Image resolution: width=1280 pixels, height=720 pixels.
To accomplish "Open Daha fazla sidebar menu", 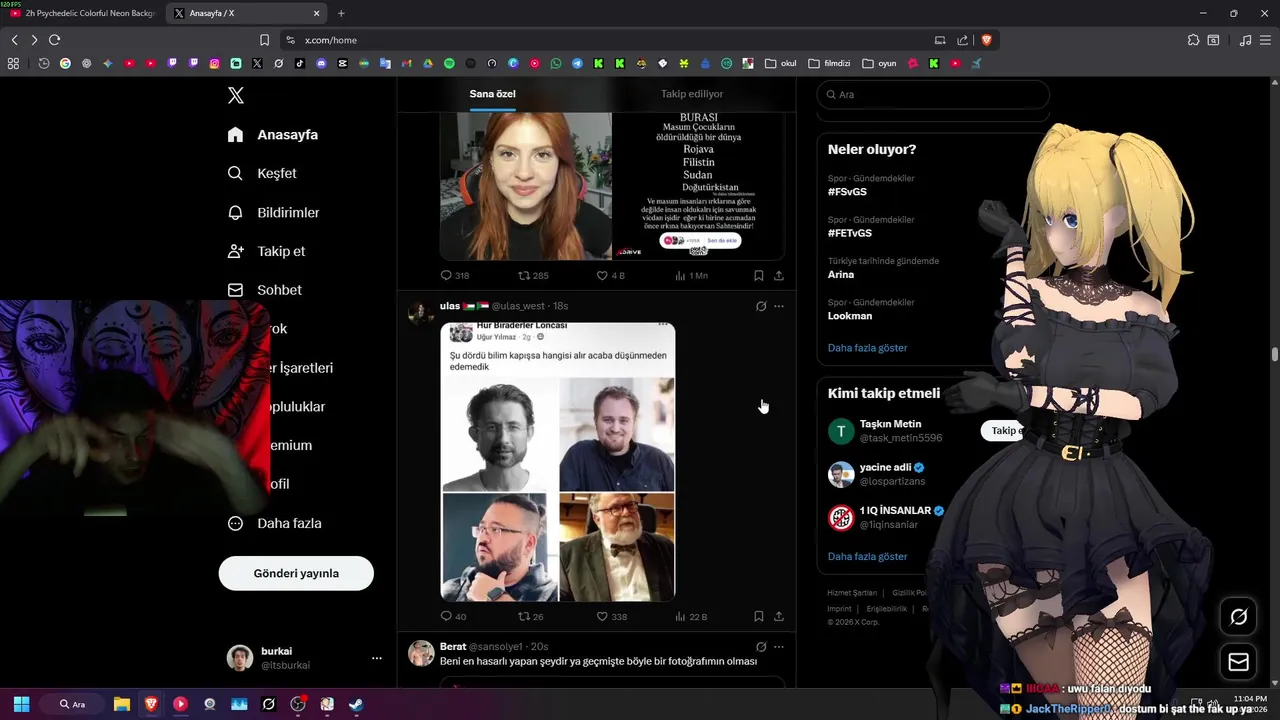I will pos(274,523).
